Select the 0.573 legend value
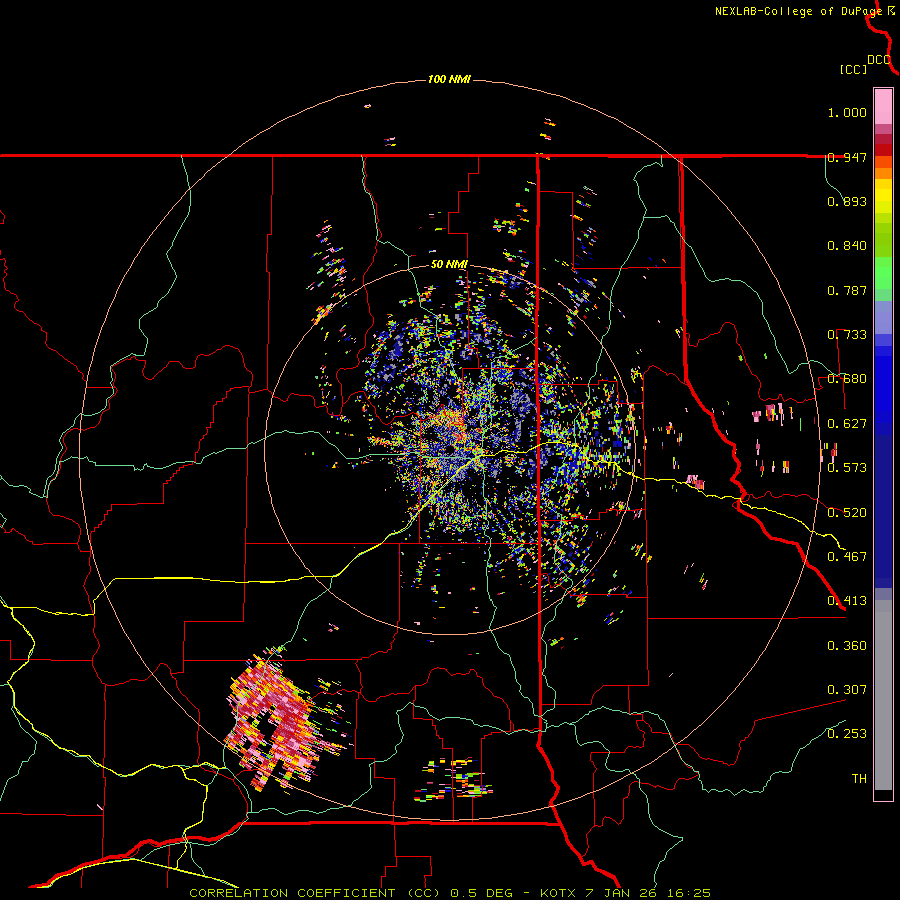Image resolution: width=900 pixels, height=900 pixels. click(x=847, y=468)
